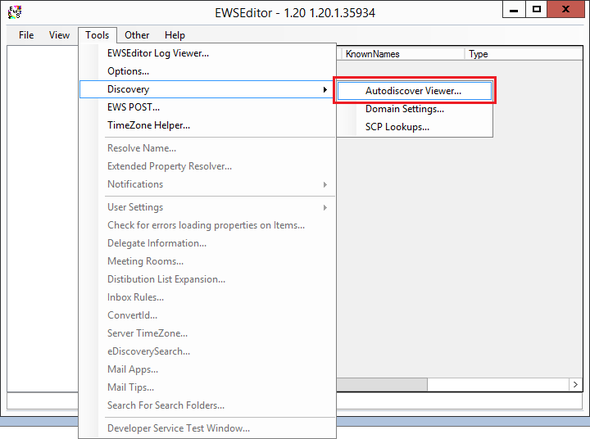The height and width of the screenshot is (439, 590).
Task: Select Search For Search Folders entry
Action: point(208,406)
